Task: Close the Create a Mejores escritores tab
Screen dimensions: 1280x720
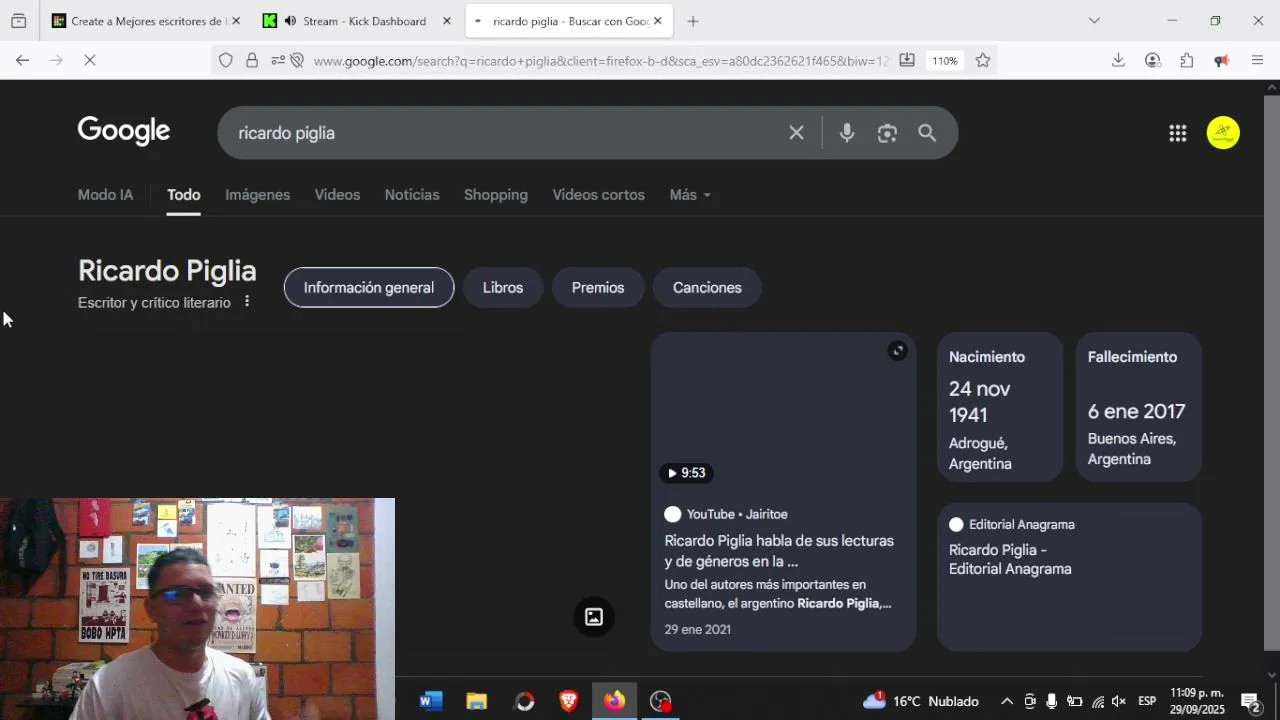Action: 235,21
